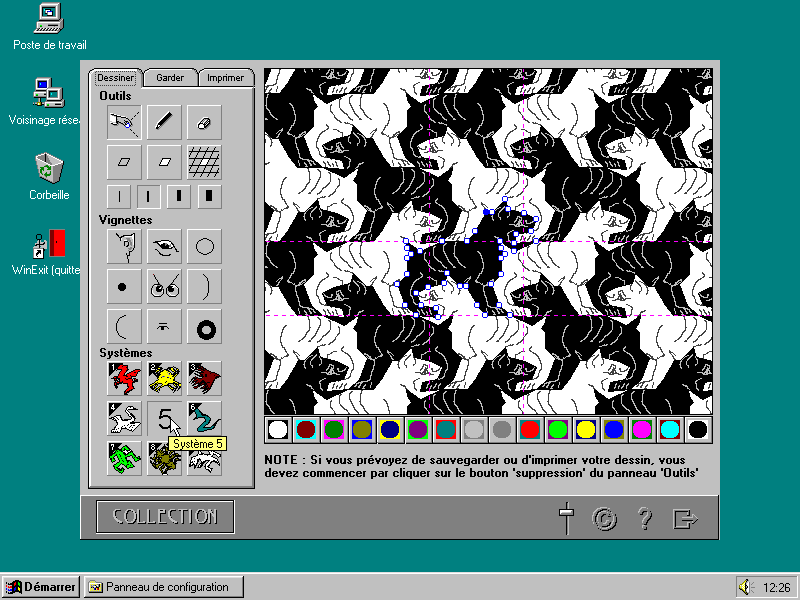Image resolution: width=800 pixels, height=600 pixels.
Task: Pick the small black dot vignette
Action: pyautogui.click(x=124, y=287)
